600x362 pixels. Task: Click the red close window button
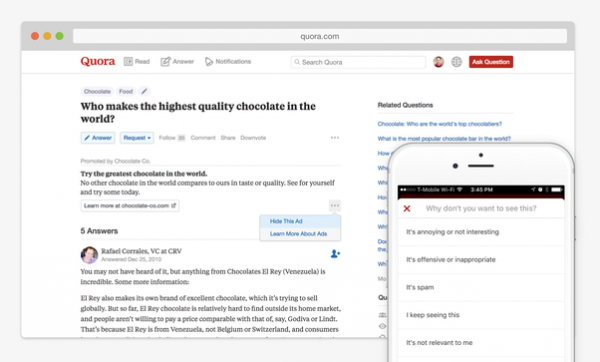pos(35,36)
